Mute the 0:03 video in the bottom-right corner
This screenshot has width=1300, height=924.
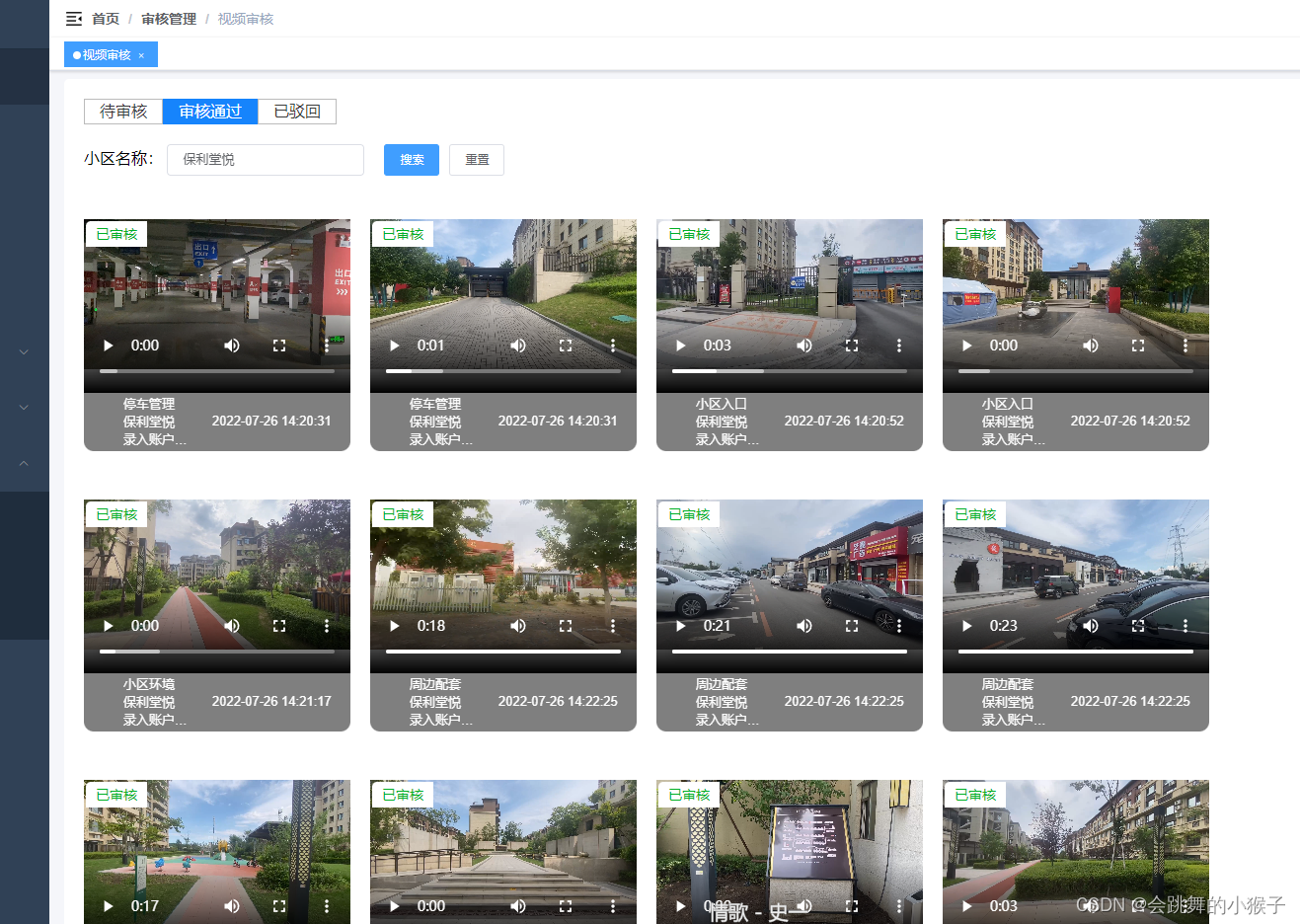(1090, 906)
